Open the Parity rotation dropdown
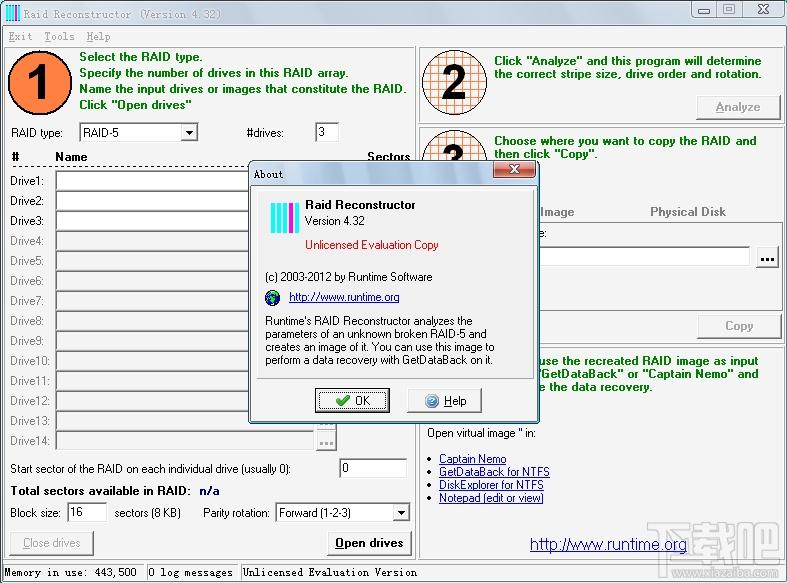 point(400,513)
